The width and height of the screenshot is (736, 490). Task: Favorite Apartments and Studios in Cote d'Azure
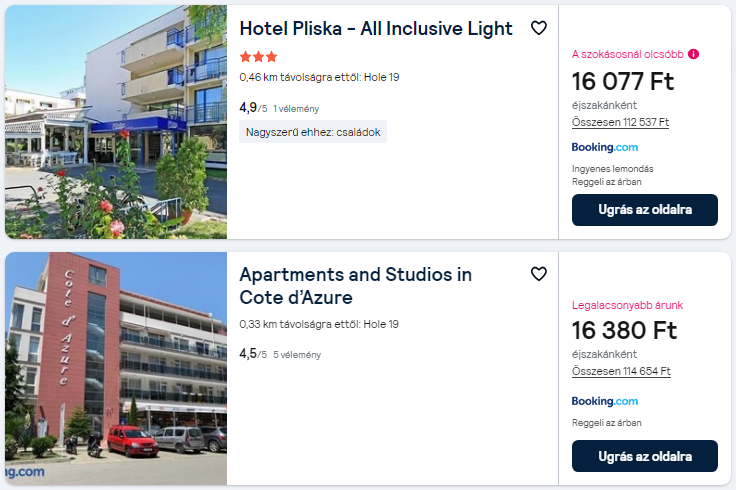pyautogui.click(x=538, y=274)
